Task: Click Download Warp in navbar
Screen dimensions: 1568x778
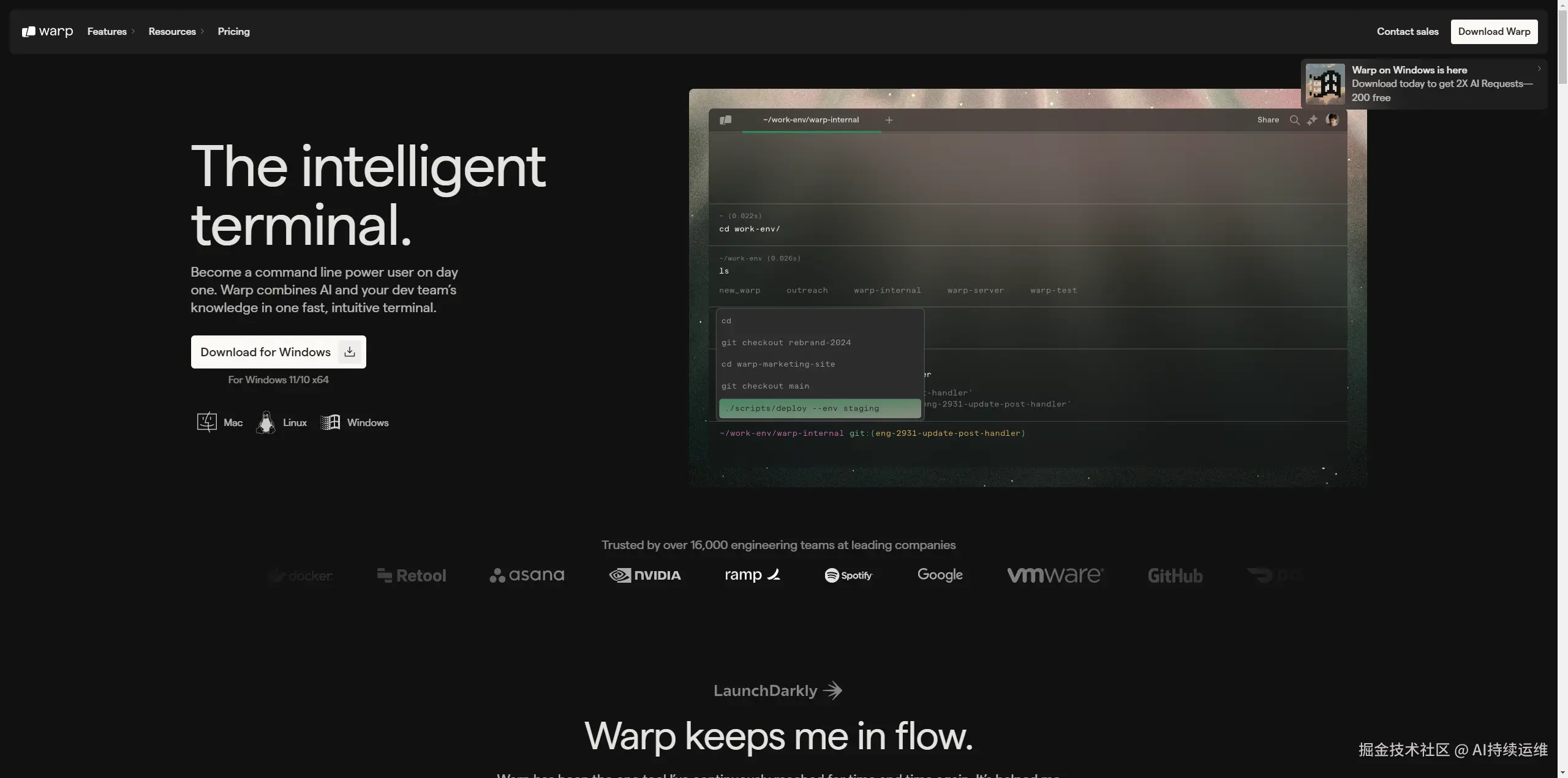Action: click(x=1493, y=31)
